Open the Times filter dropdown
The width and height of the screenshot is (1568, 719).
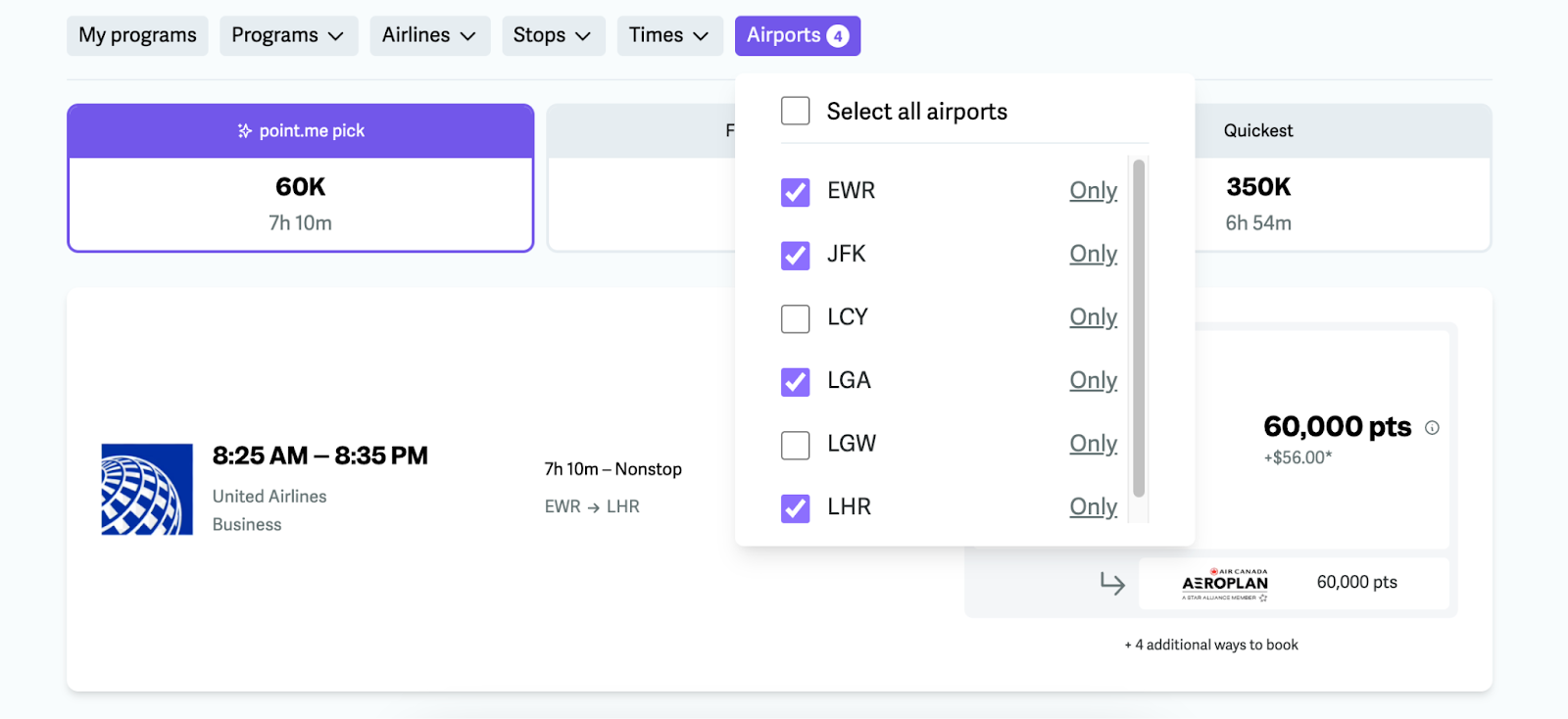pos(669,36)
